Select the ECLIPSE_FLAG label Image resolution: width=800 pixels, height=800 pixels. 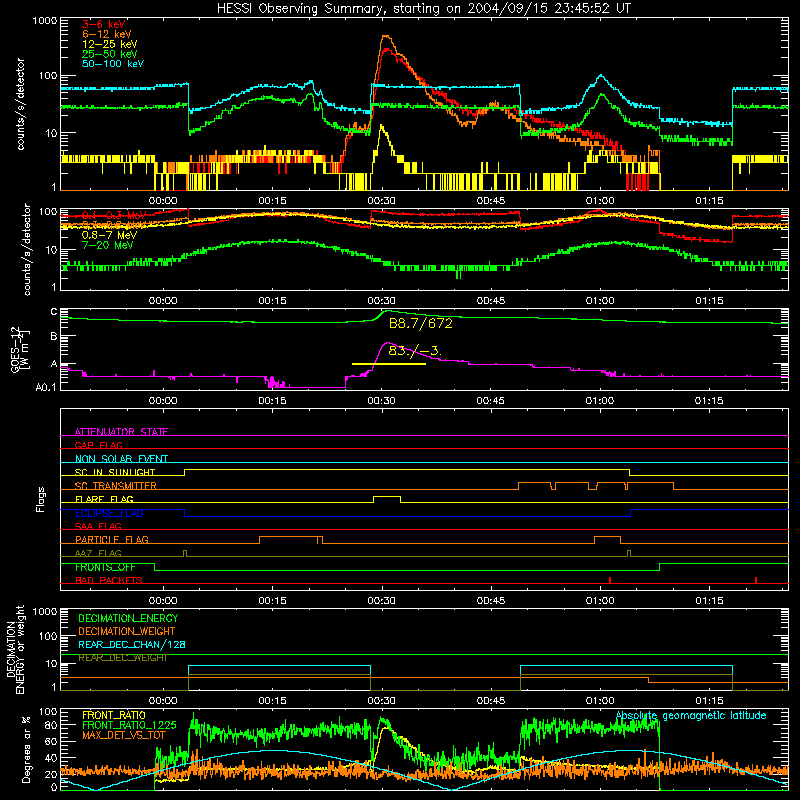(109, 513)
